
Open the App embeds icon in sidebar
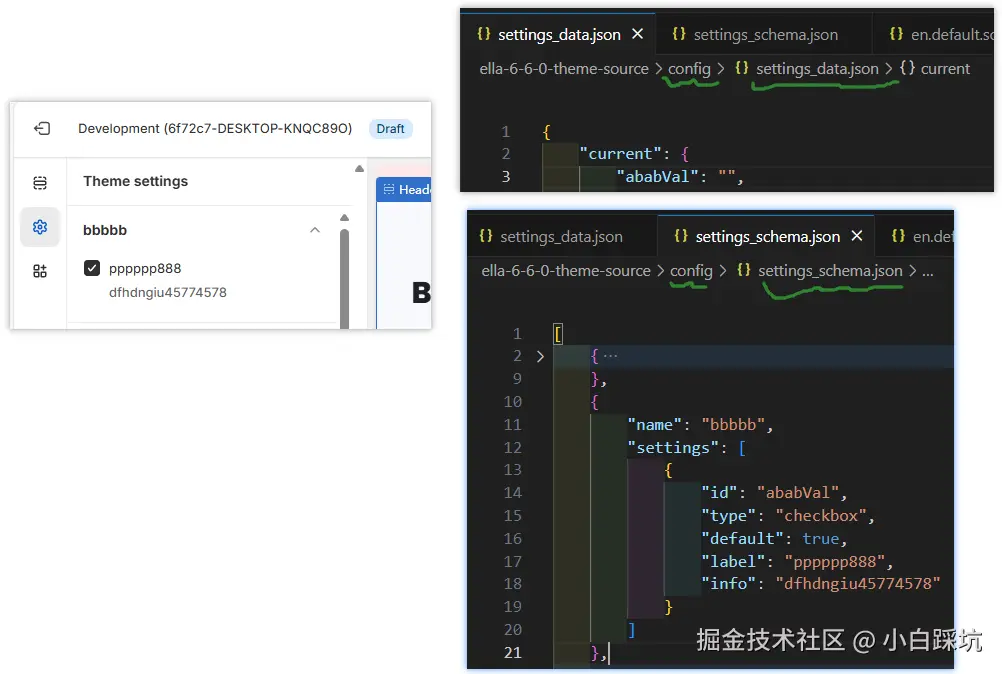coord(40,271)
